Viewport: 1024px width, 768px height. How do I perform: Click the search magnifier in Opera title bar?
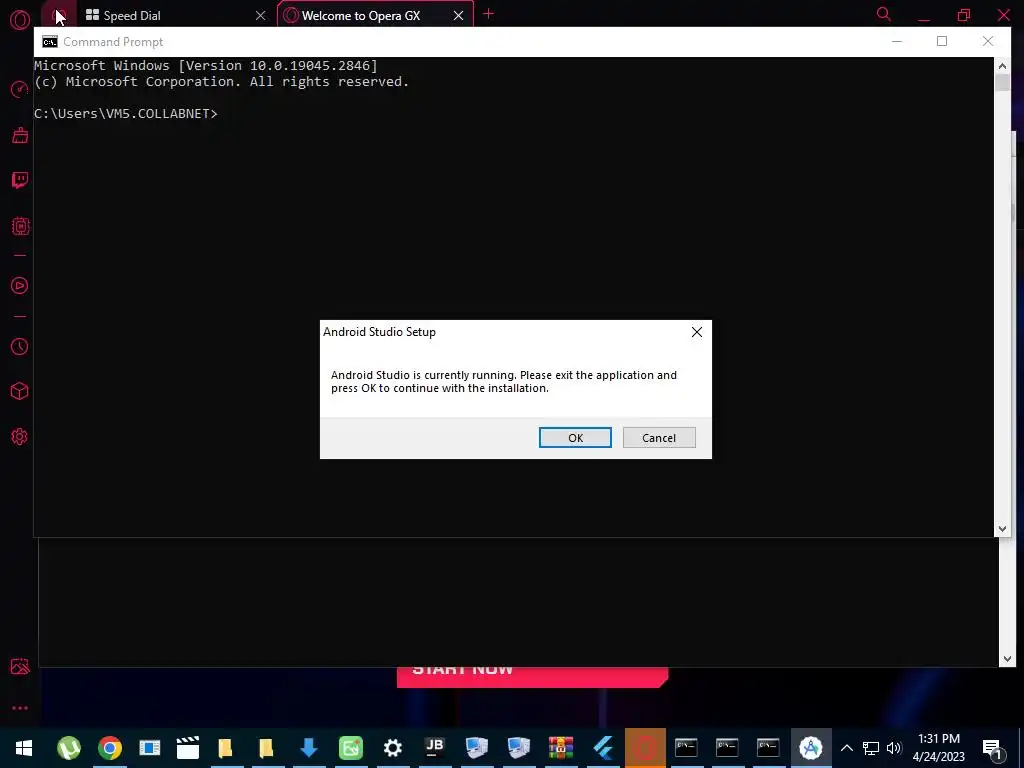[883, 14]
